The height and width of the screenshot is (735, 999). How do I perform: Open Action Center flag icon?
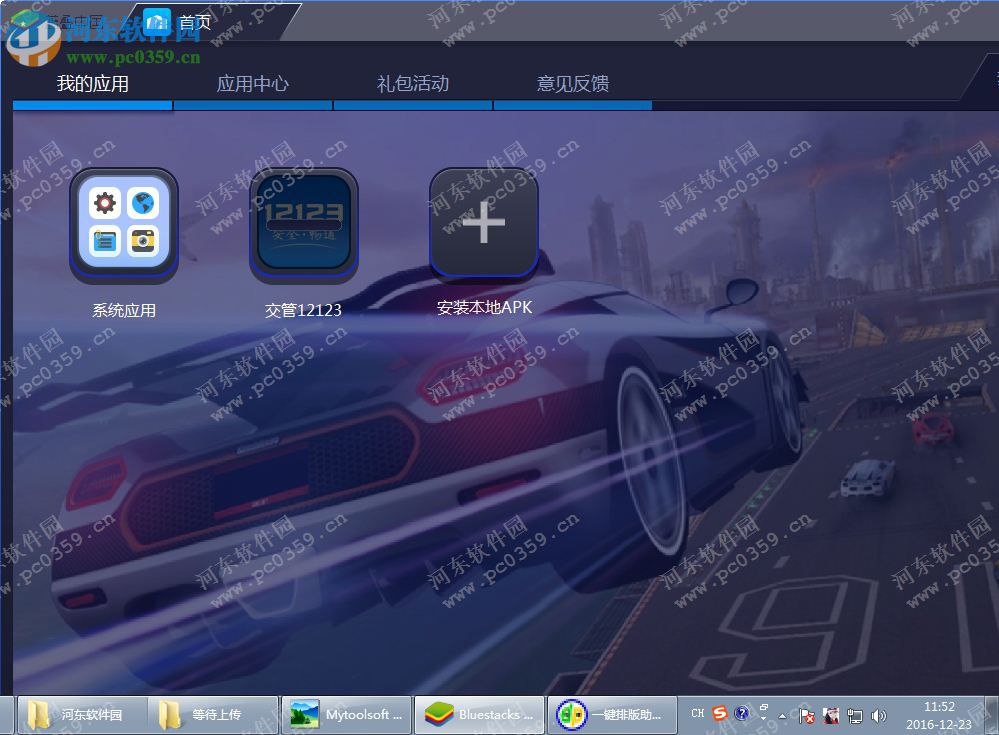807,716
